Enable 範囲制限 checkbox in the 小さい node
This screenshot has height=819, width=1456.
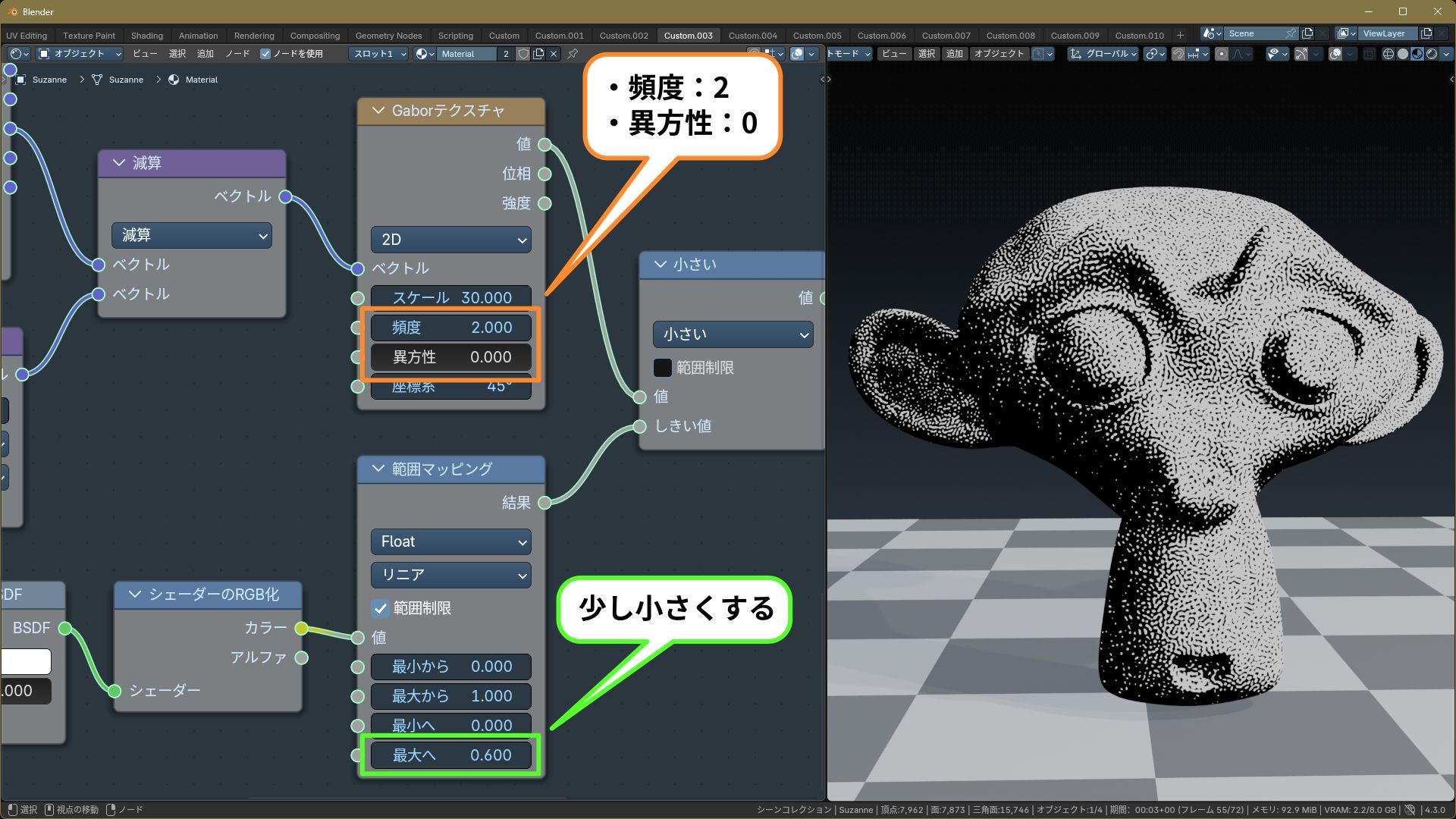[662, 368]
